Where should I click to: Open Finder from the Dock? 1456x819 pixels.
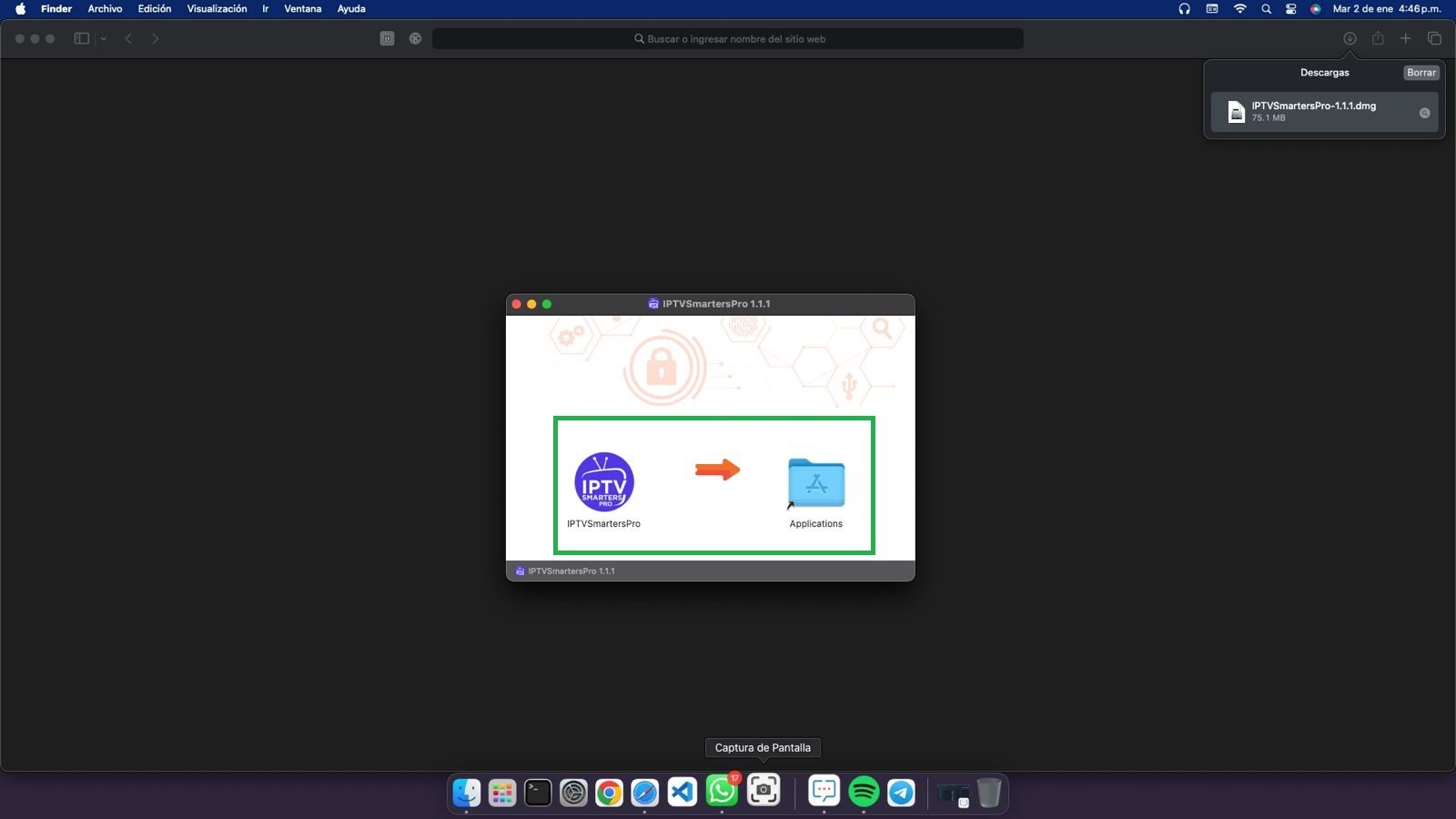click(x=467, y=793)
